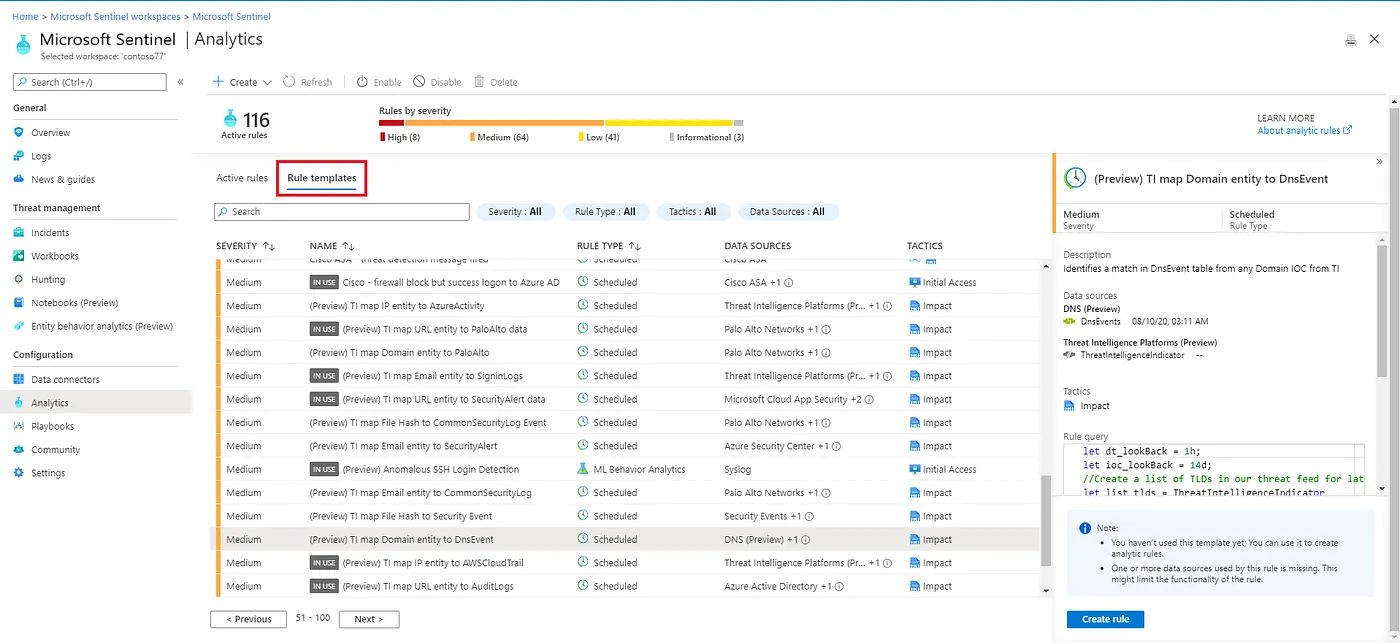Open Playbooks page

coord(52,426)
